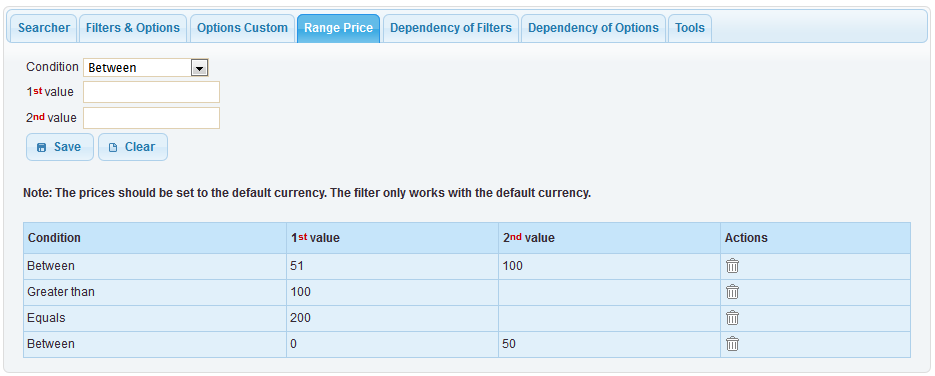Select the Range Price tab

click(338, 28)
